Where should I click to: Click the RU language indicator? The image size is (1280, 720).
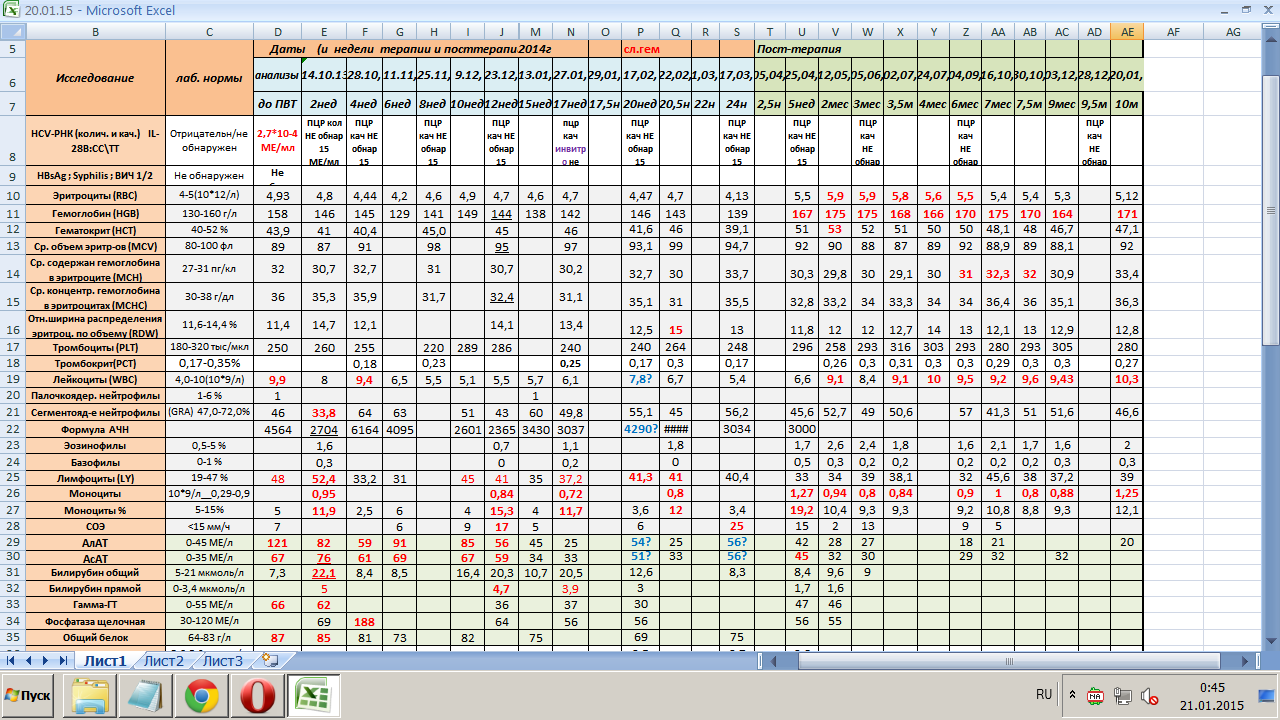1044,694
